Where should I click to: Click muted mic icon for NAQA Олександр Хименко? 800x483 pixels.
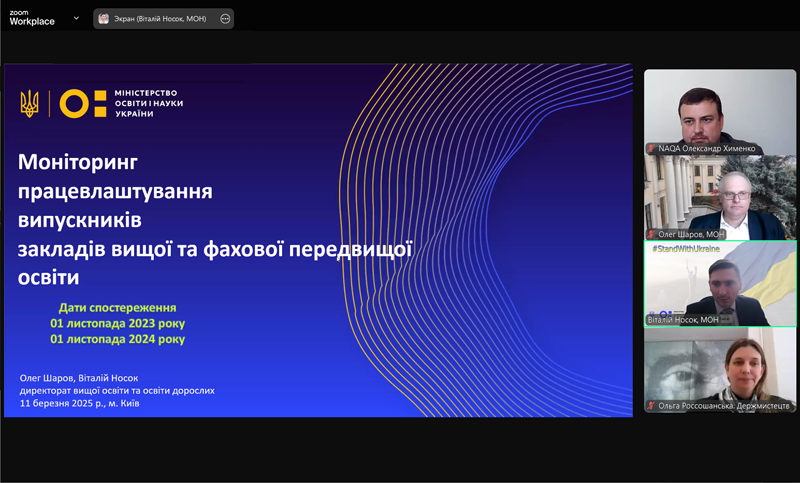pyautogui.click(x=652, y=148)
